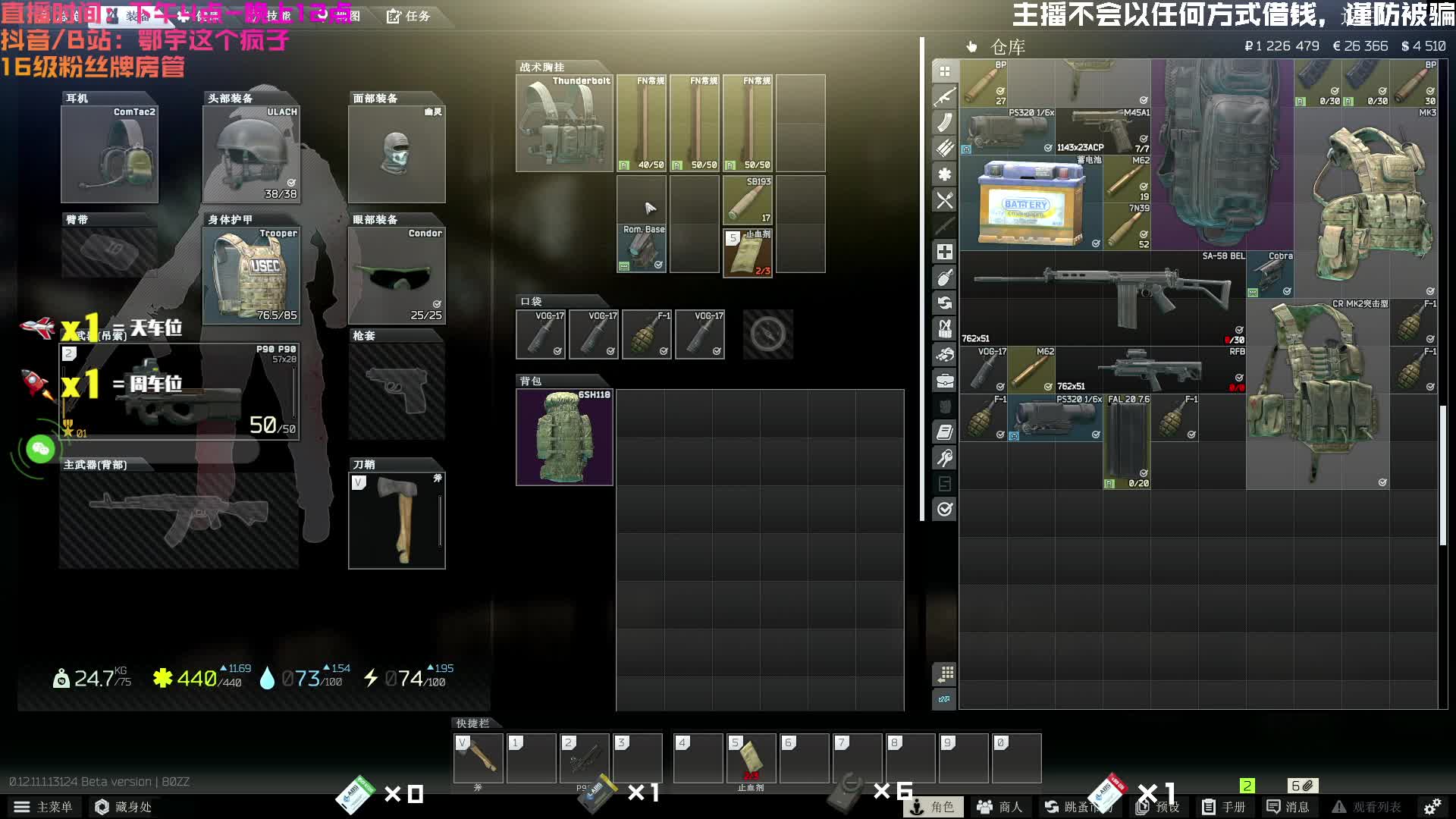Select the RFB rifle in stash
1456x819 pixels.
[x=1150, y=369]
